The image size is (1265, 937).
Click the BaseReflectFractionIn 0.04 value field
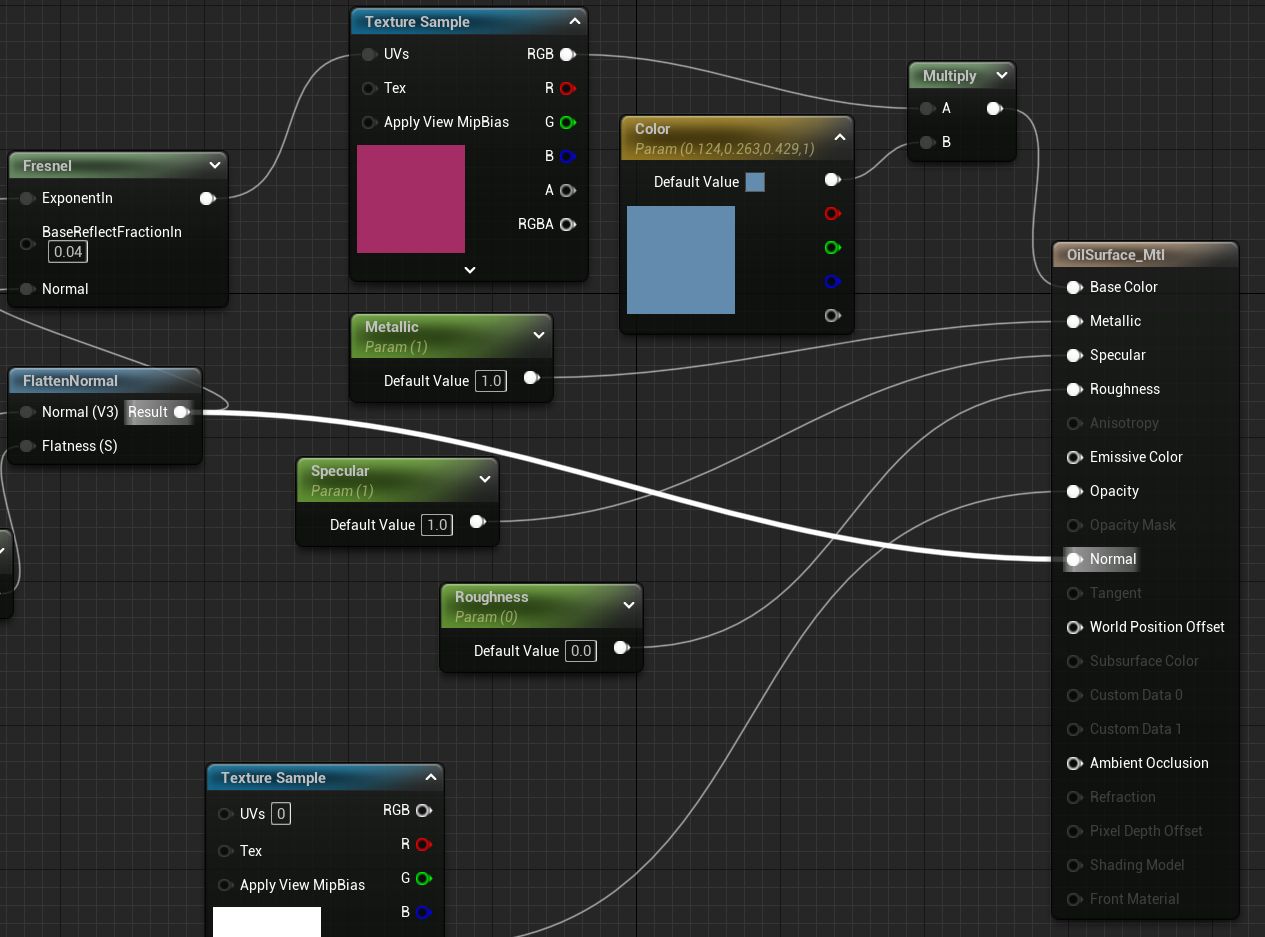coord(68,252)
